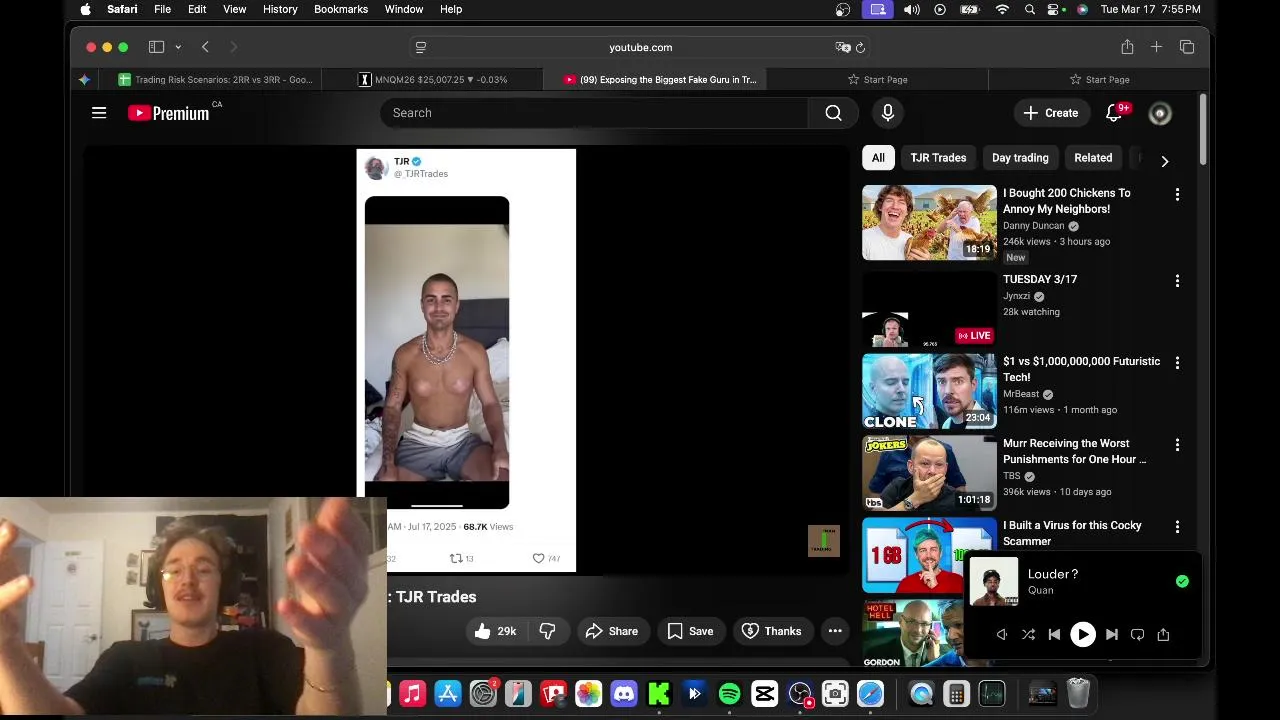Dislike the current video
The width and height of the screenshot is (1280, 720).
(547, 631)
